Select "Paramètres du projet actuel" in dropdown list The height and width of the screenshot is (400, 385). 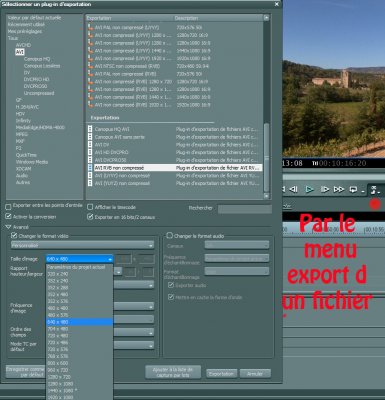80,267
